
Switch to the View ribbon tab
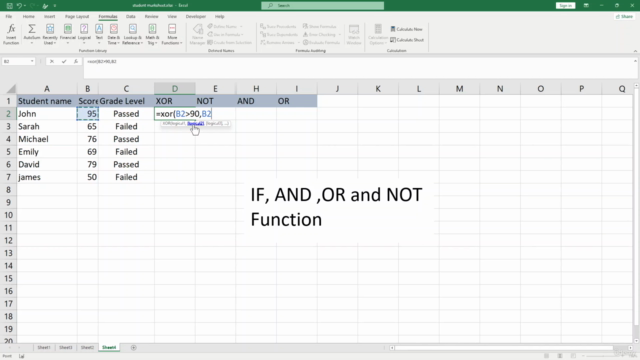[172, 16]
